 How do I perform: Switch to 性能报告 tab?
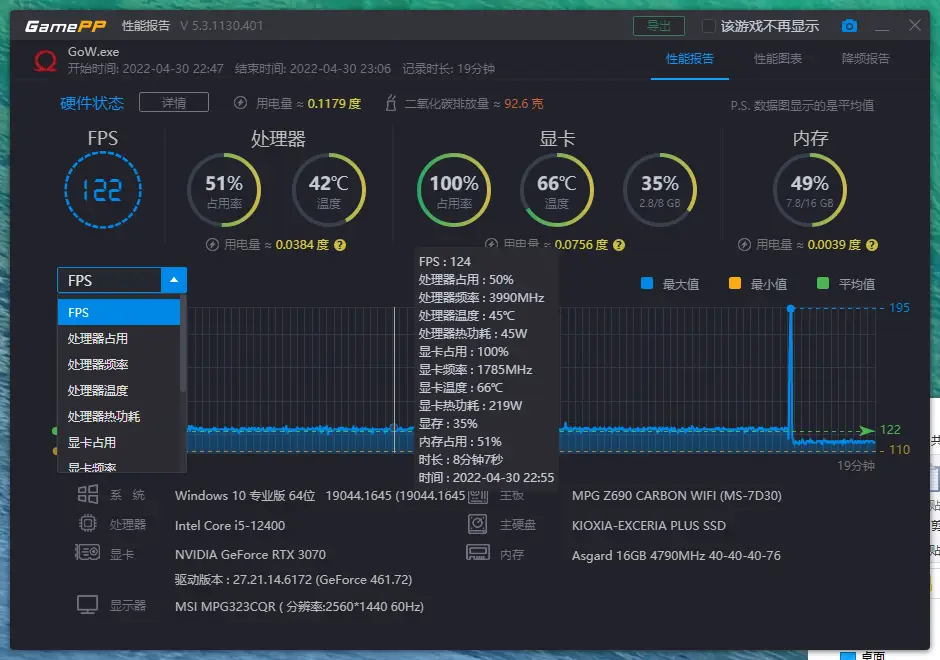coord(689,59)
